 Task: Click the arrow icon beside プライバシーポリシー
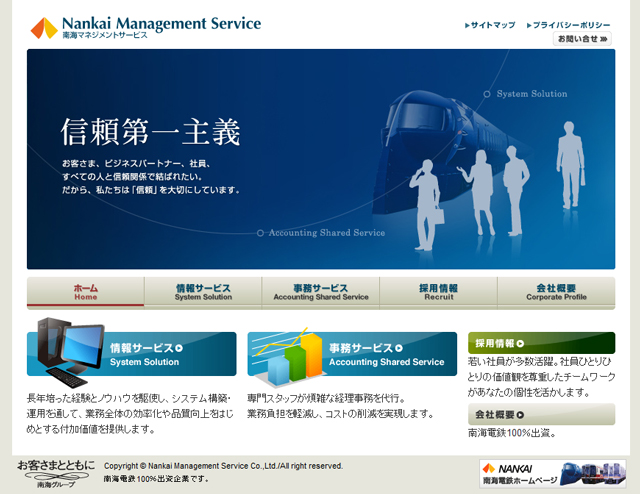529,25
